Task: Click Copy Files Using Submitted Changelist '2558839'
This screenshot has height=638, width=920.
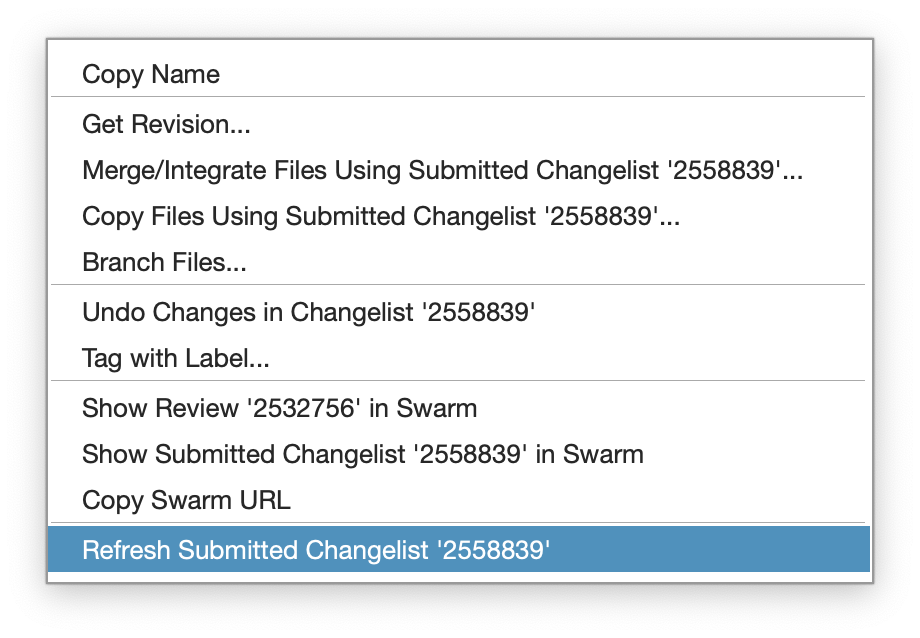Action: (459, 216)
